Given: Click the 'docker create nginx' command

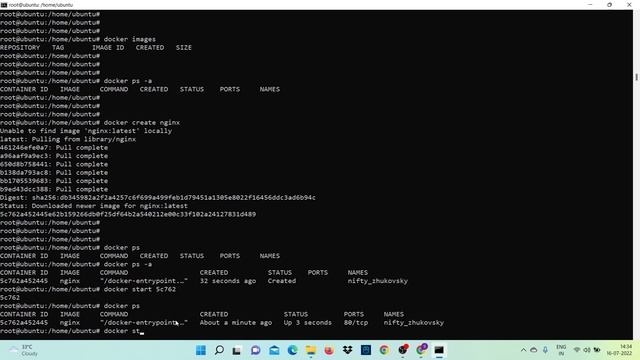Looking at the screenshot, I should 142,122.
